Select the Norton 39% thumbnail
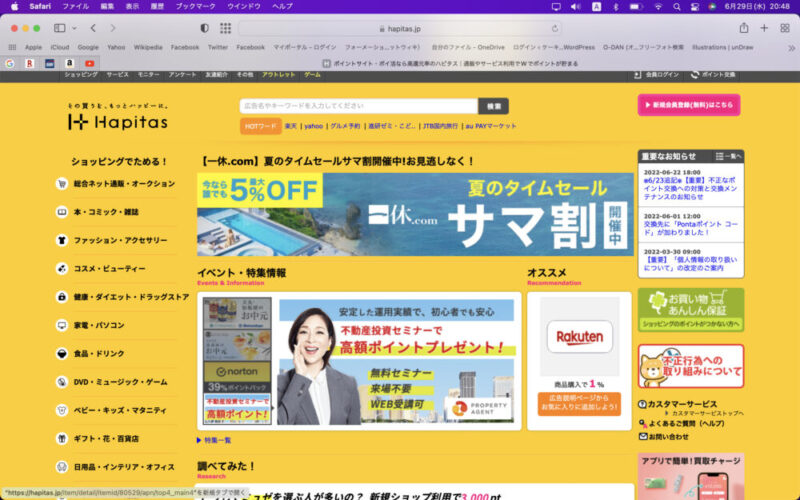Image resolution: width=800 pixels, height=500 pixels. (x=237, y=377)
